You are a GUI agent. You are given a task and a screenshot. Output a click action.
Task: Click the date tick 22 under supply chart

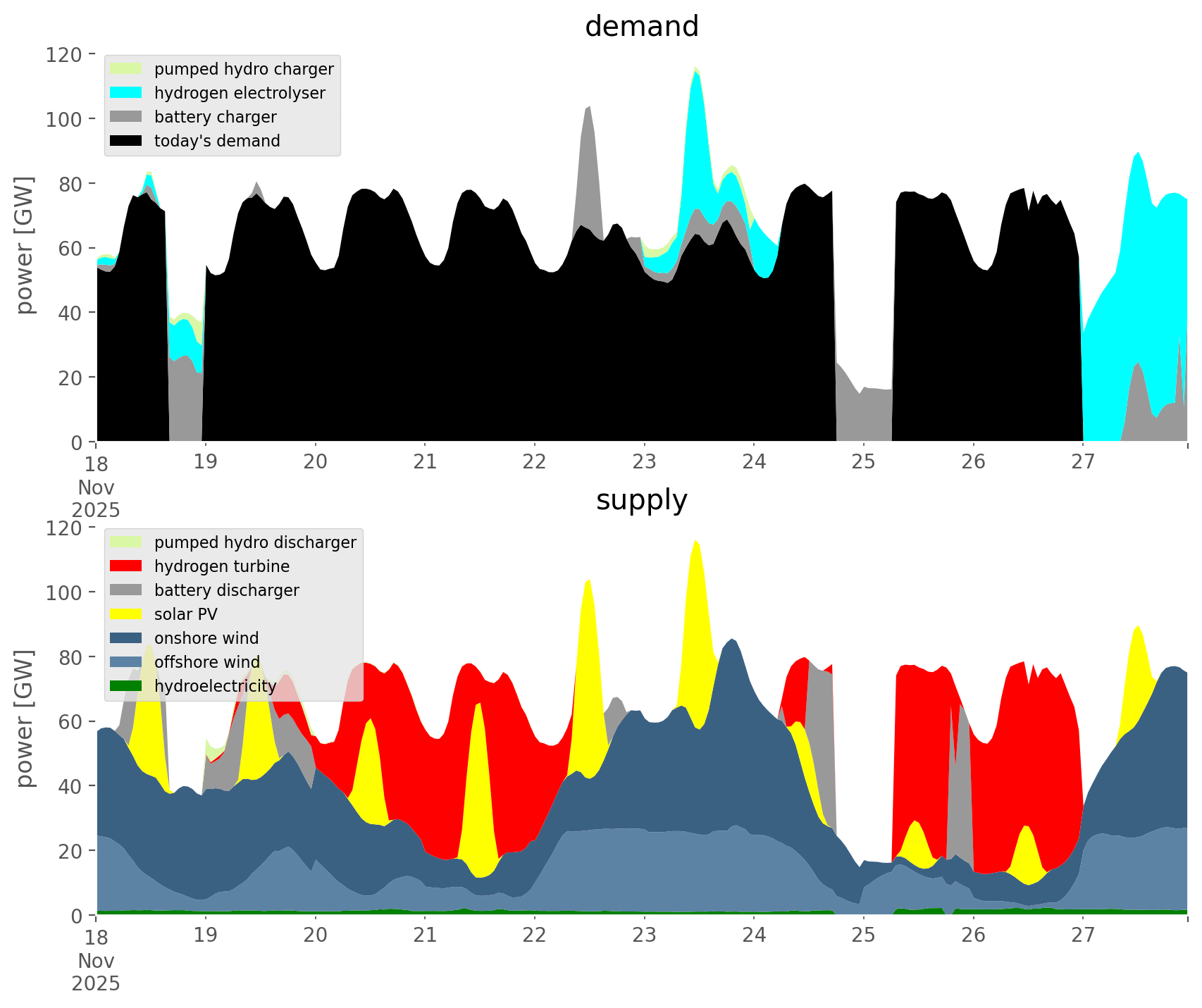pos(535,935)
